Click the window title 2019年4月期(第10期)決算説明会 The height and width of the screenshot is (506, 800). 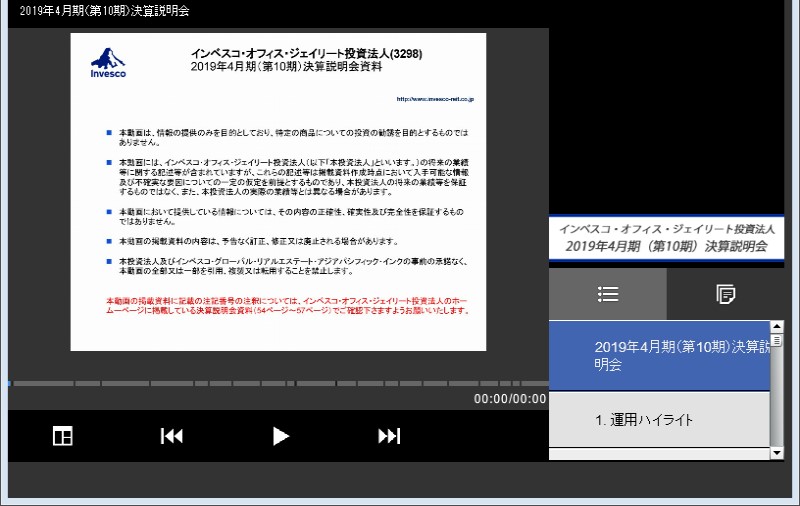pos(105,11)
